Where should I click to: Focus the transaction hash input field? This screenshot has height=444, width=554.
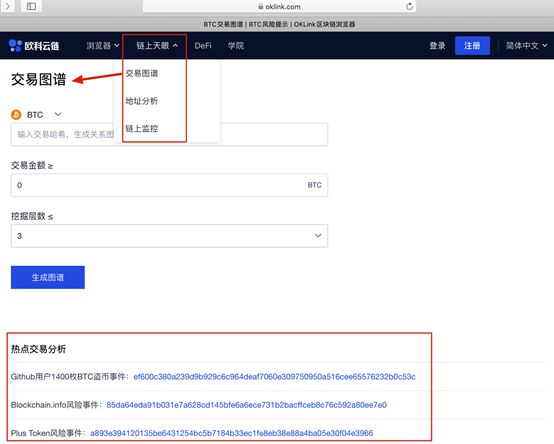click(169, 134)
